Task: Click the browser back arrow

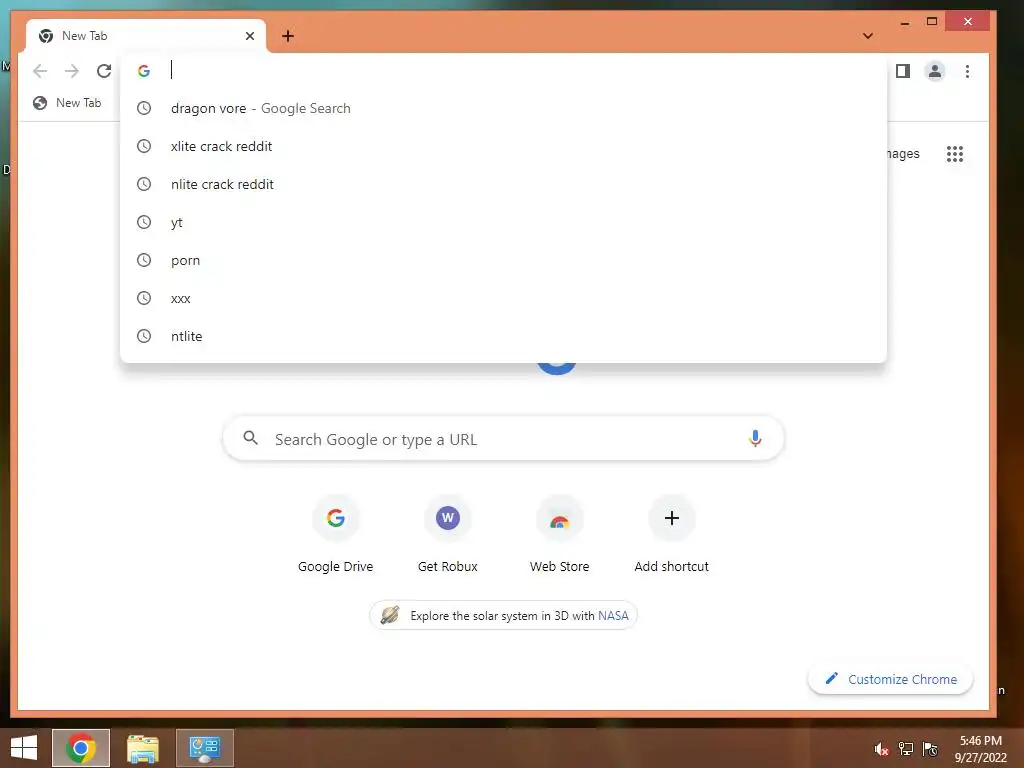Action: tap(40, 71)
